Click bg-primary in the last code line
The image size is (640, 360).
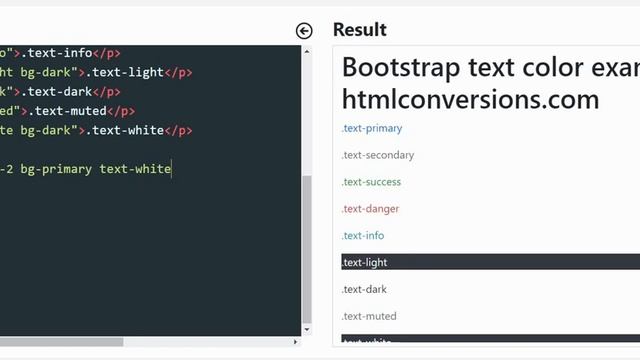(56, 169)
